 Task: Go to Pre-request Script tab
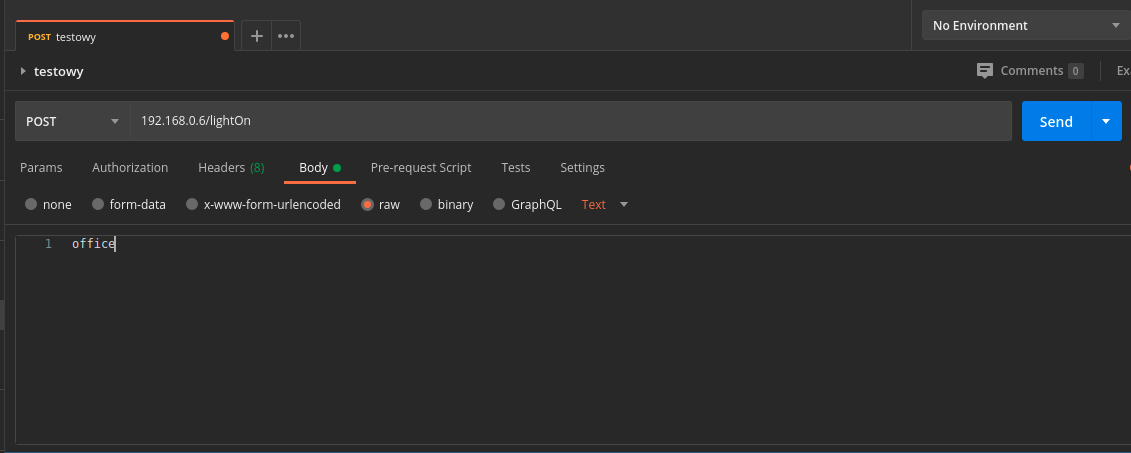(420, 168)
